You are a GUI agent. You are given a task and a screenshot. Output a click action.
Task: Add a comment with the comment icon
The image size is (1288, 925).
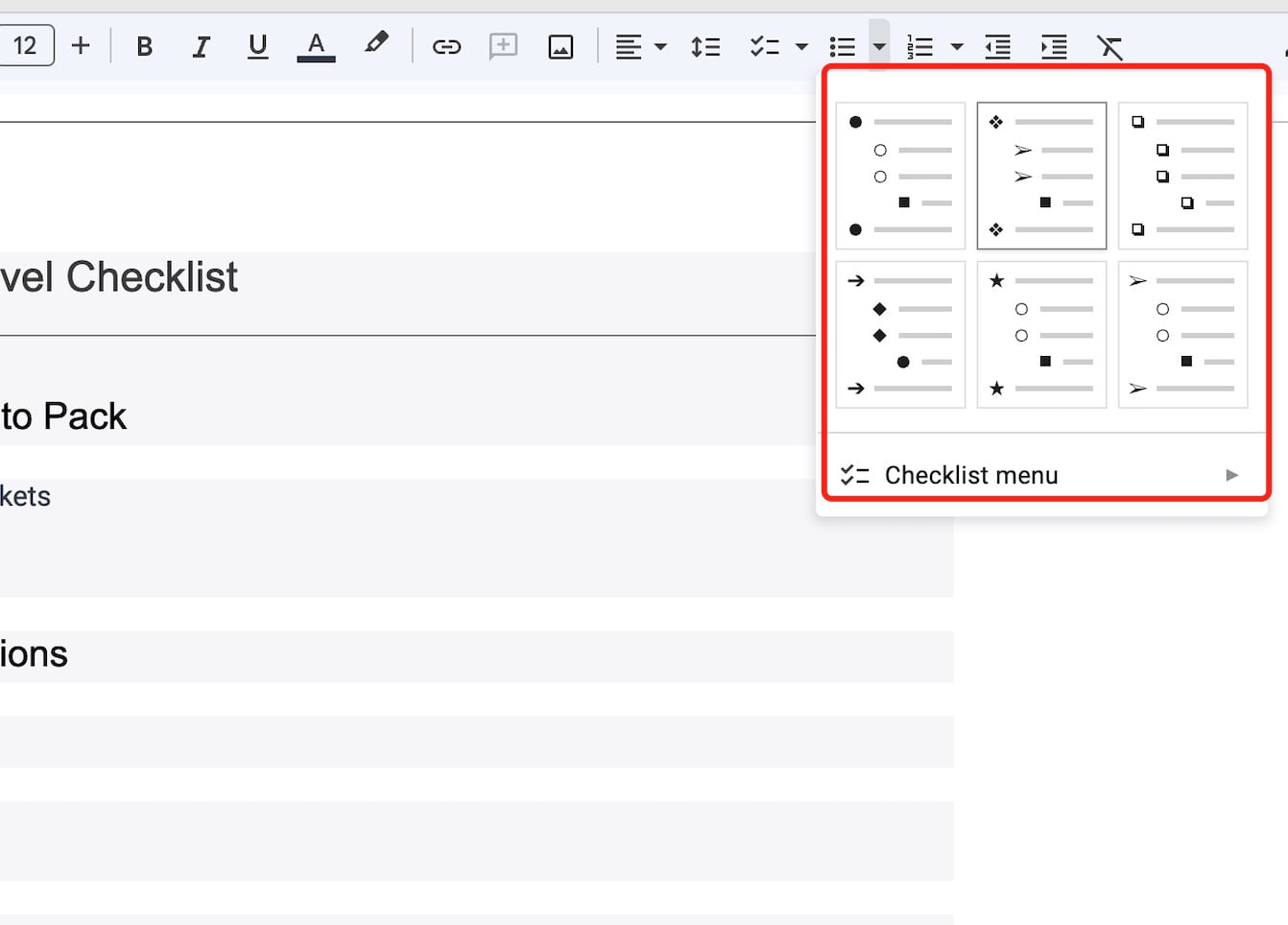pyautogui.click(x=503, y=46)
